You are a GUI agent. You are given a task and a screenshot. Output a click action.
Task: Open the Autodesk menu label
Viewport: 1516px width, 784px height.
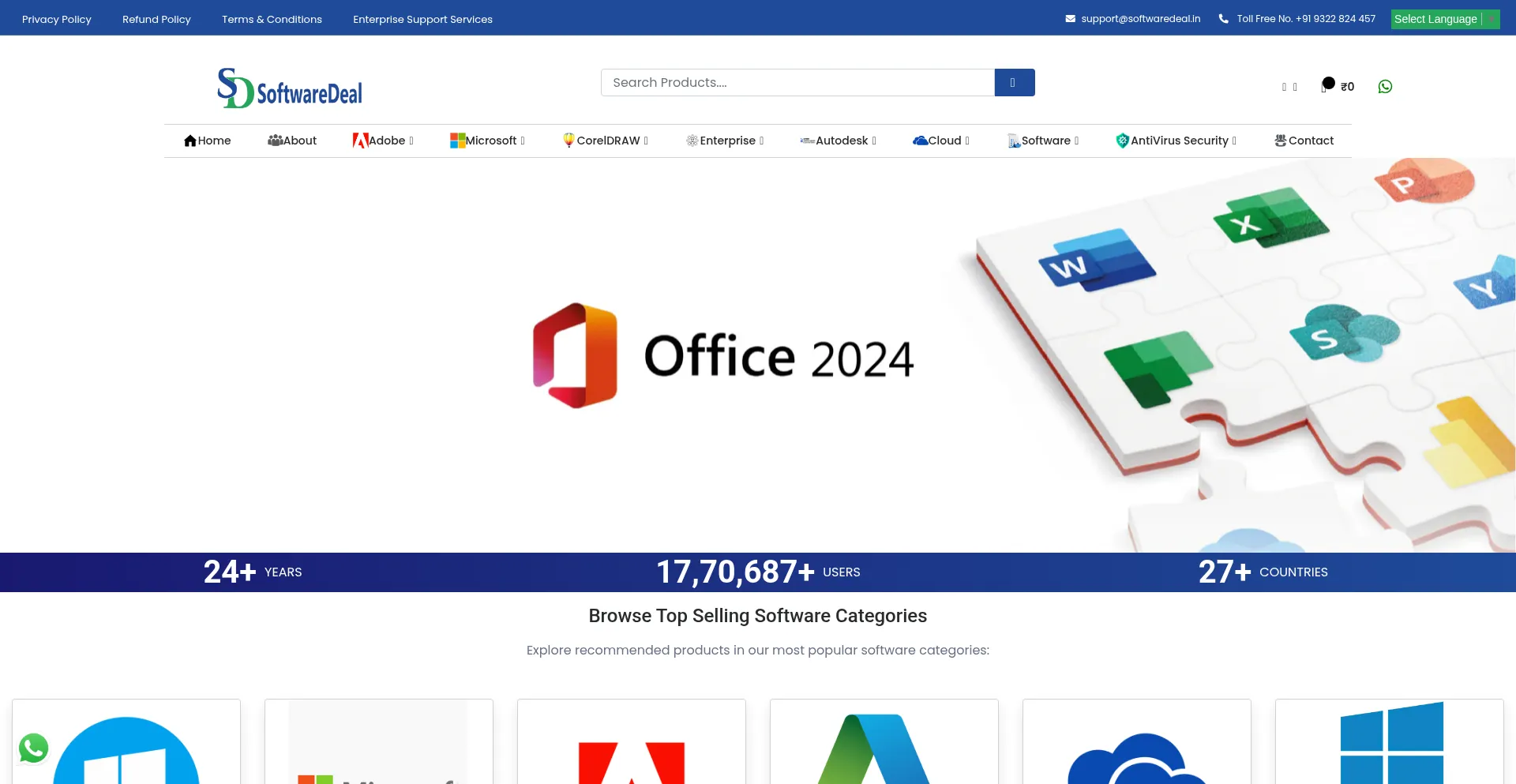coord(842,141)
